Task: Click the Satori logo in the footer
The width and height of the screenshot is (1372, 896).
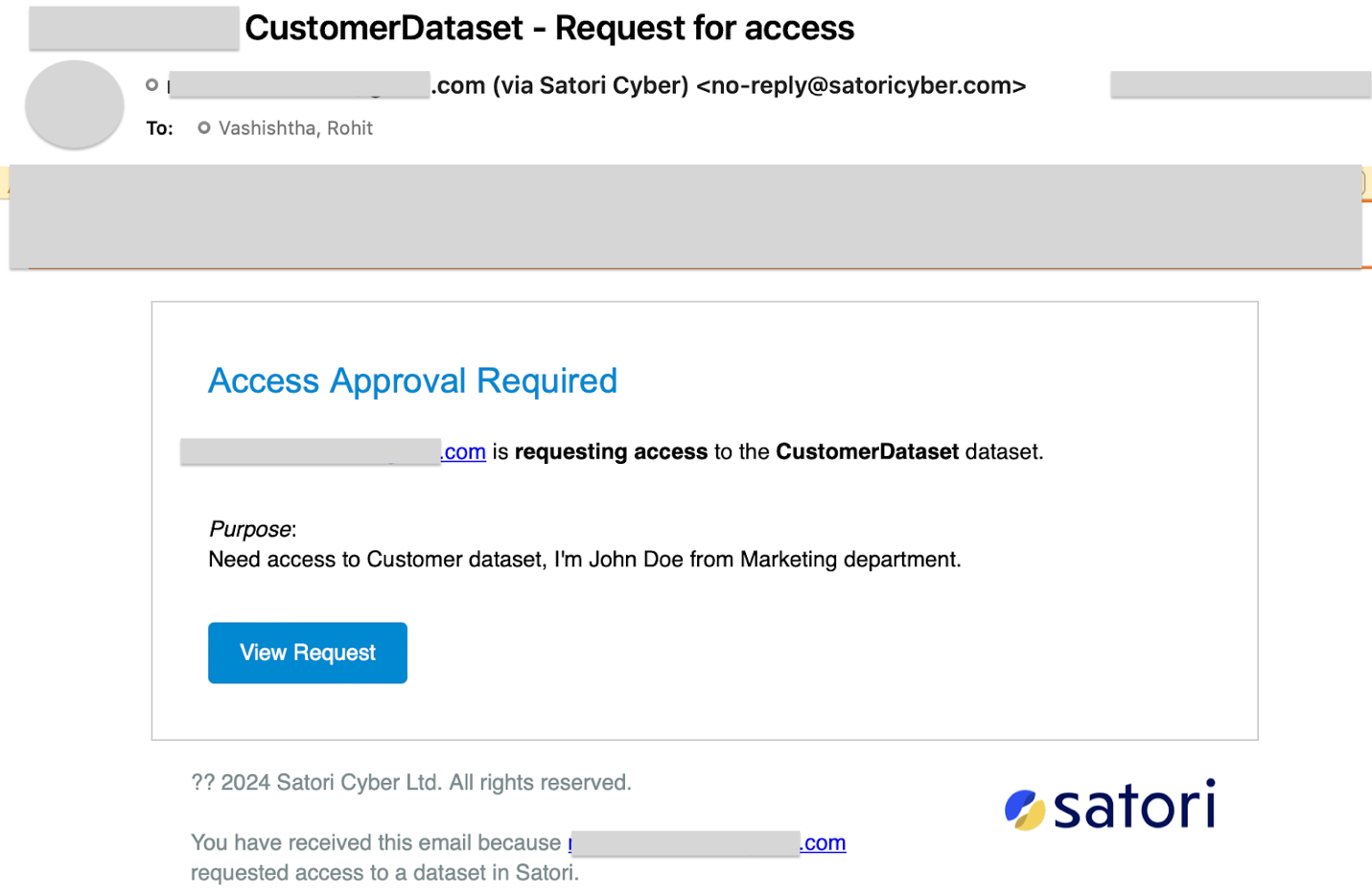Action: (1110, 805)
